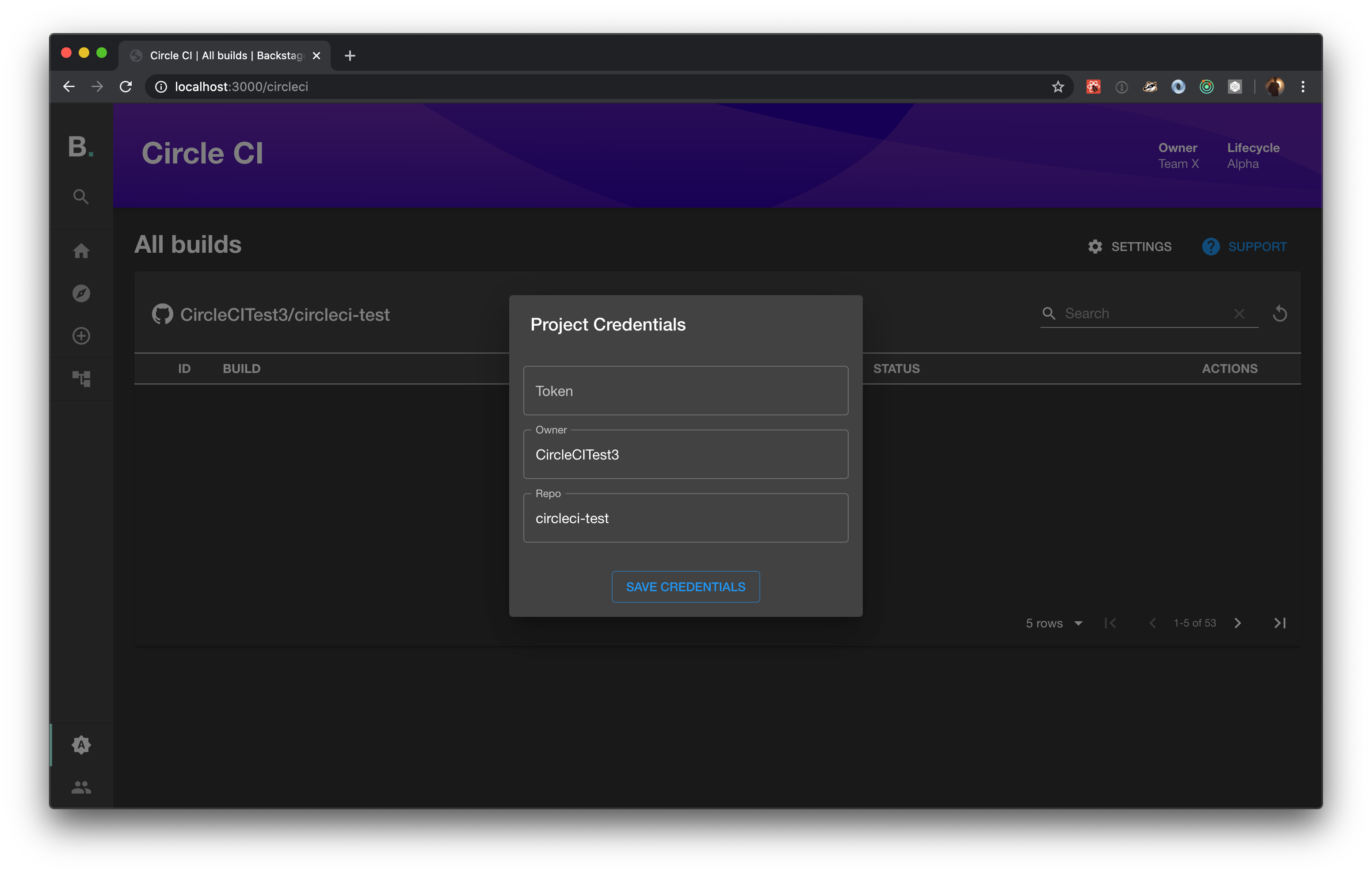Click the Lifecycle Alpha header label
The height and width of the screenshot is (874, 1372).
[x=1254, y=156]
